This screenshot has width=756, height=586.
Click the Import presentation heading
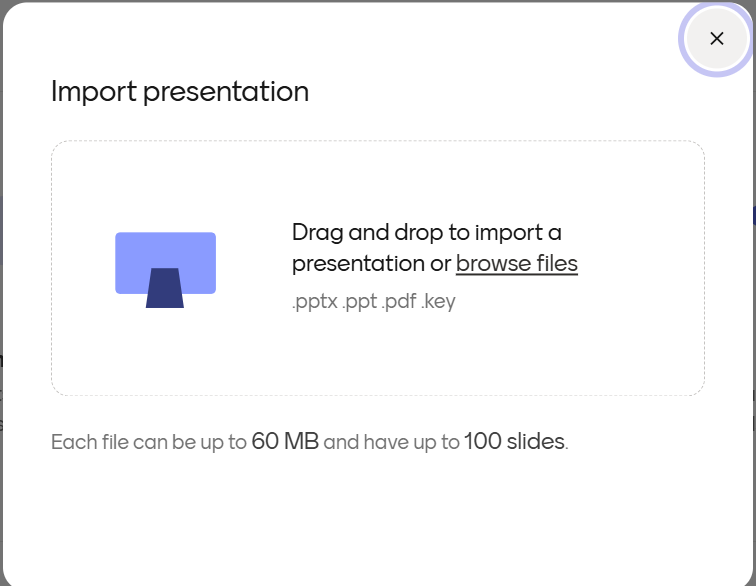click(x=180, y=92)
